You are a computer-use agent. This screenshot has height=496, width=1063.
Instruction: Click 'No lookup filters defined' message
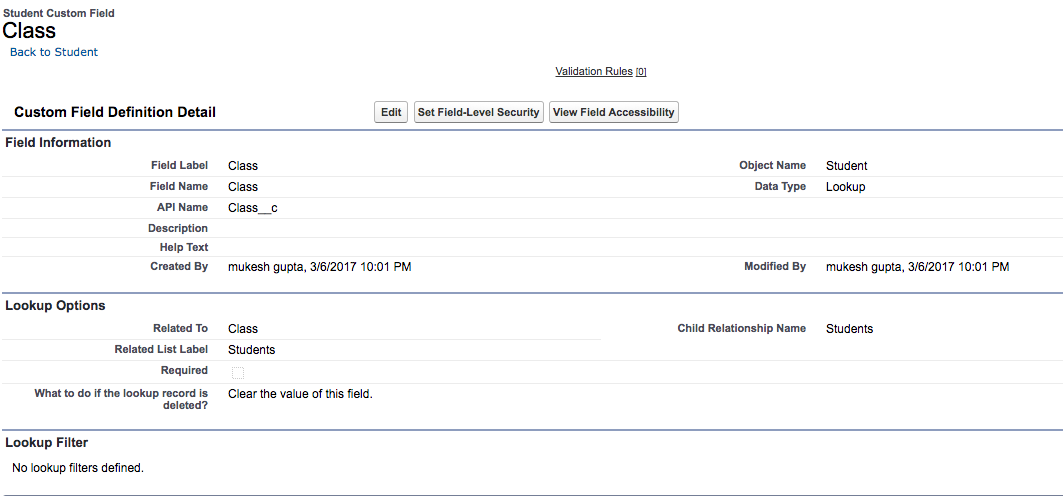click(78, 468)
